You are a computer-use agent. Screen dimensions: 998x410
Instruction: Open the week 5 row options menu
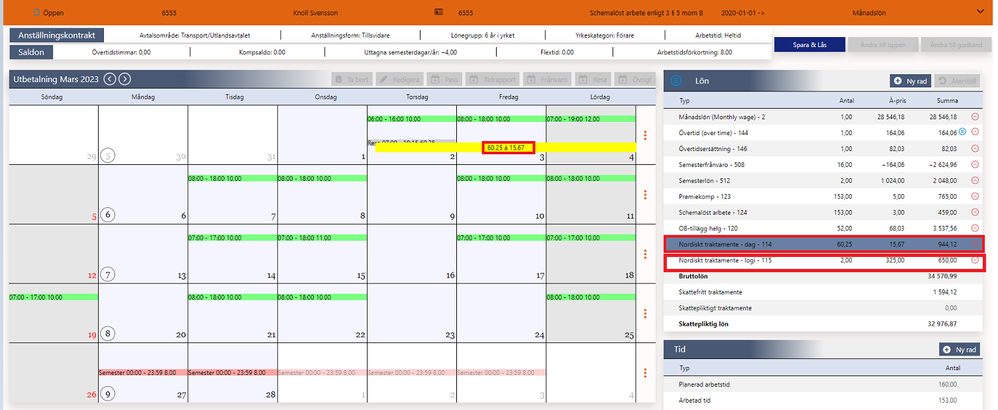(x=645, y=135)
